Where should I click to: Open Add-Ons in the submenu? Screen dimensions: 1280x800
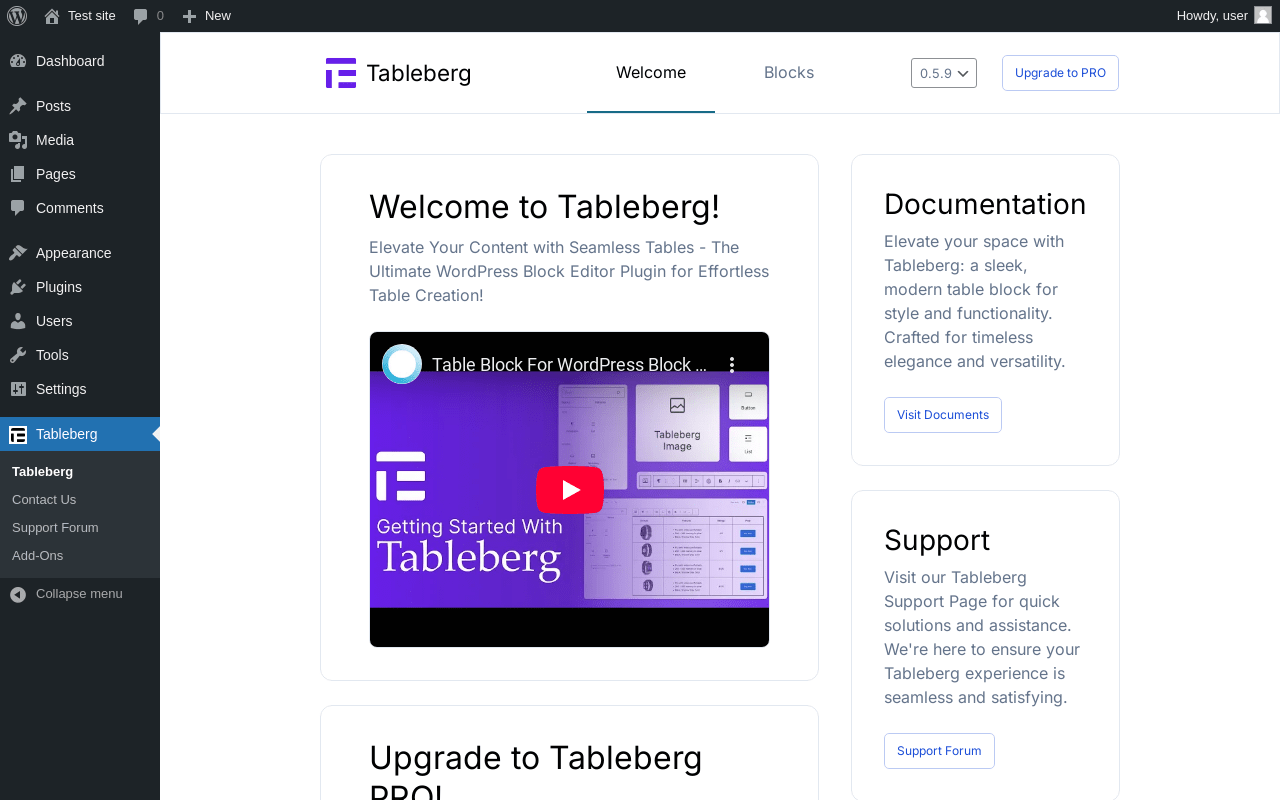pos(80,555)
